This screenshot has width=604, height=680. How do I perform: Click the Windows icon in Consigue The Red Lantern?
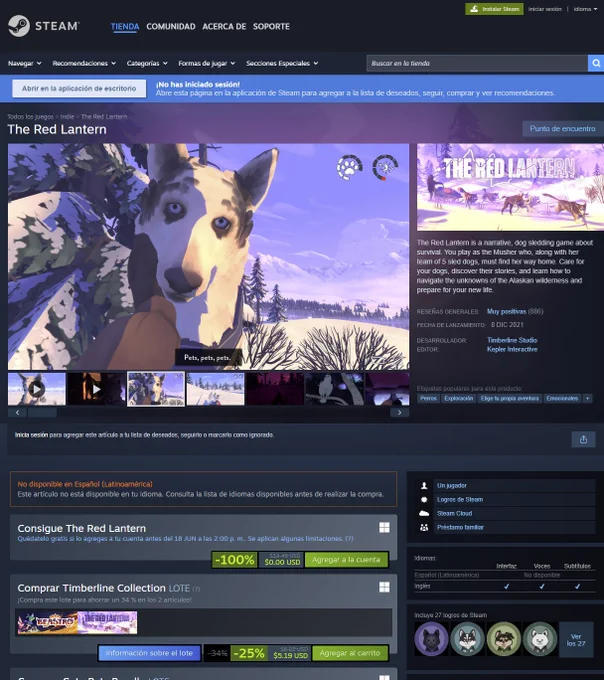pos(384,527)
